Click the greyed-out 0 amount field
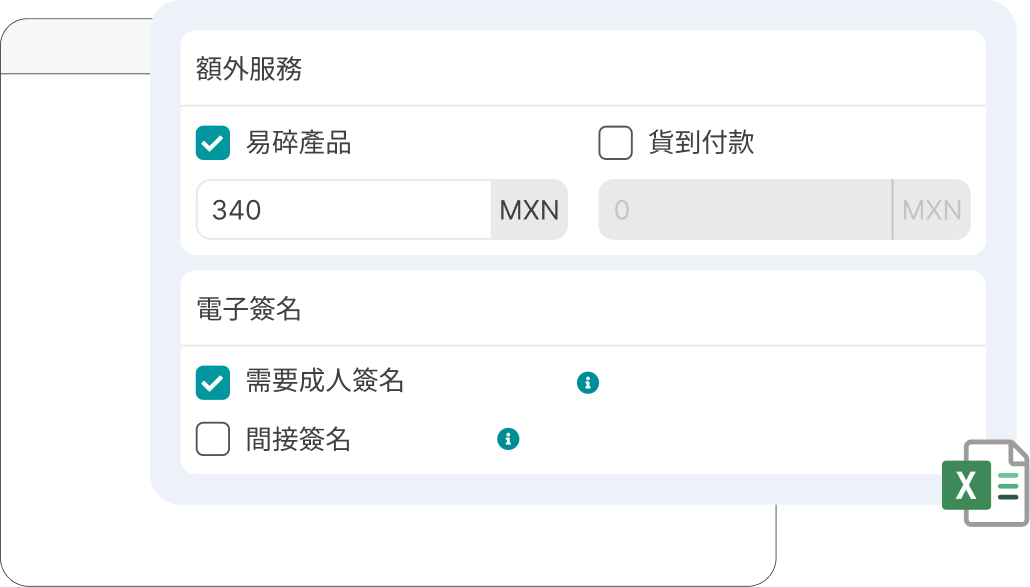The height and width of the screenshot is (587, 1030). 744,210
